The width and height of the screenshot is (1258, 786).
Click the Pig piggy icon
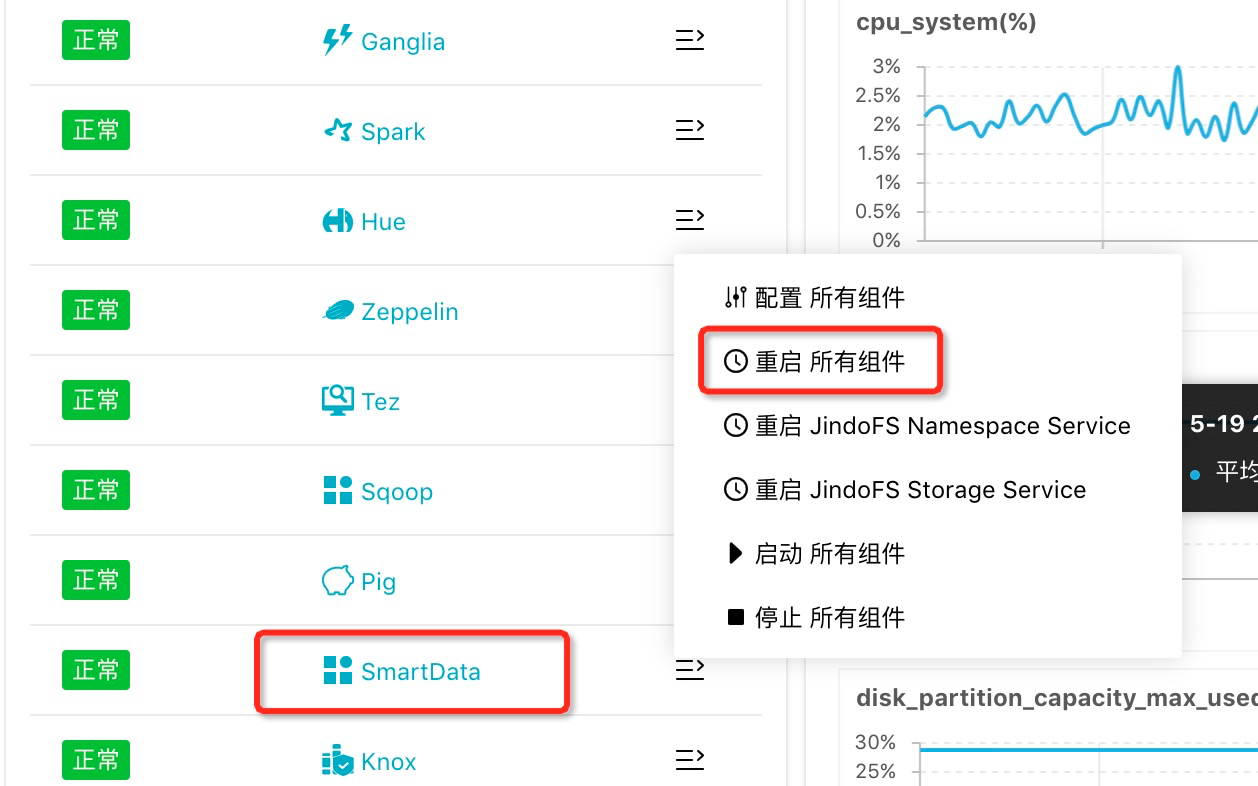tap(338, 581)
